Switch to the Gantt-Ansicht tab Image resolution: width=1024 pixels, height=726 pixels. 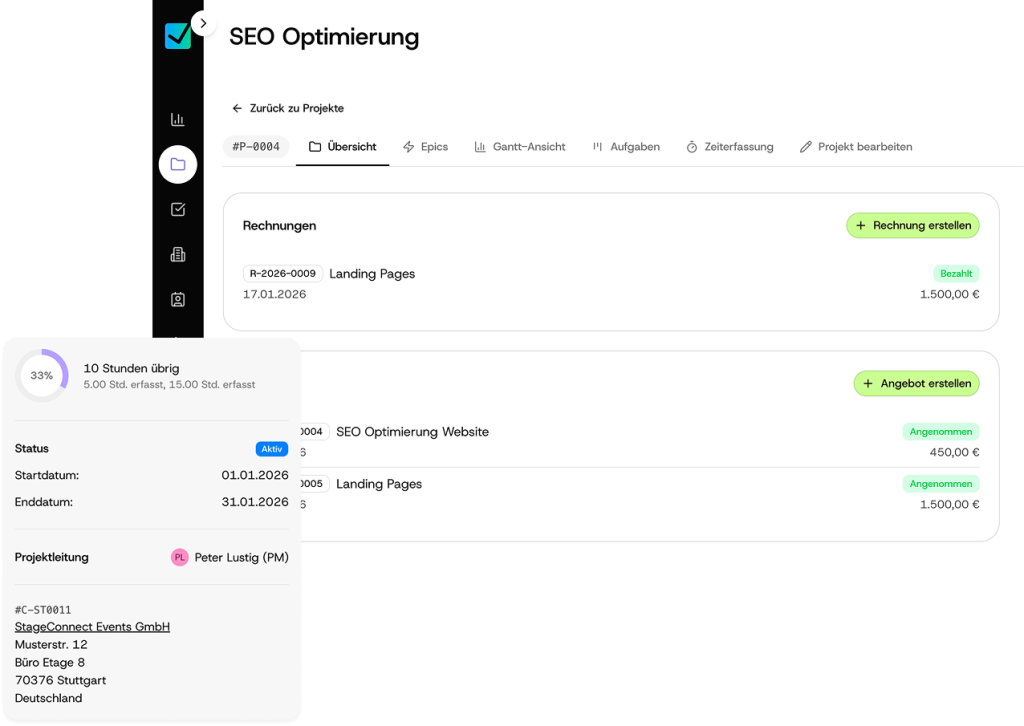point(520,147)
